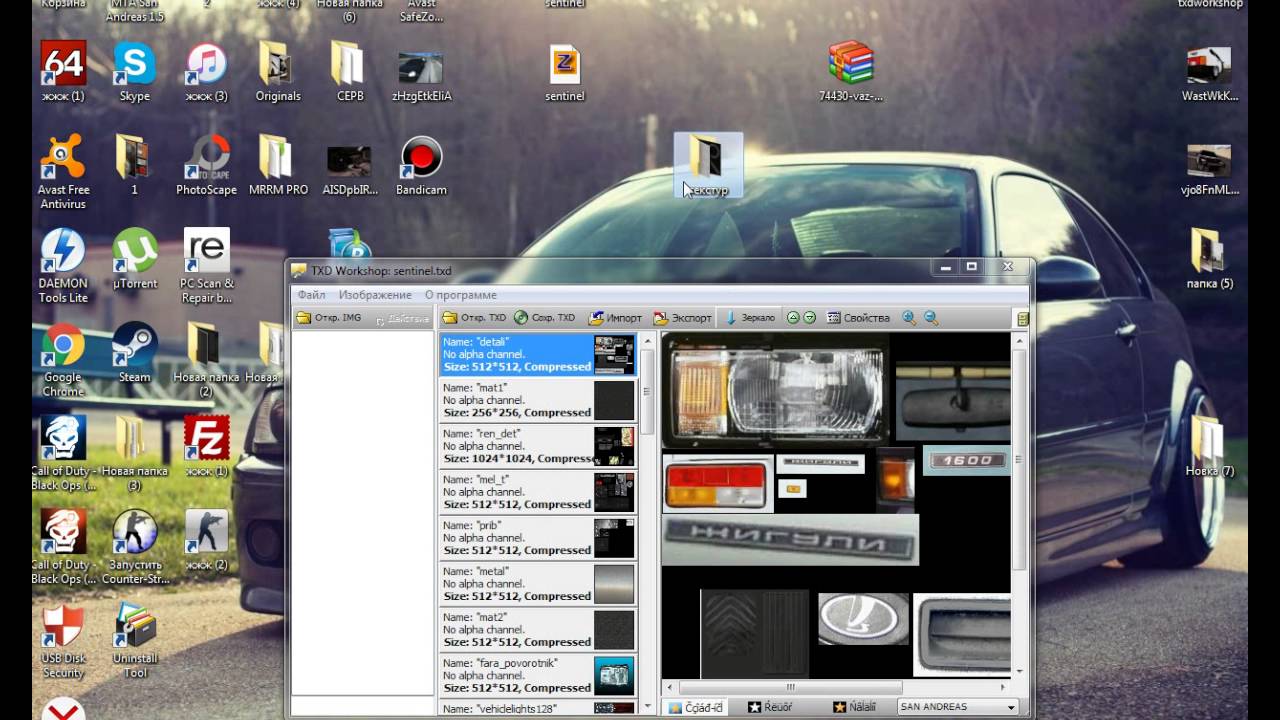Open the red FileZilla shortcut
Screen dimensions: 1280x720
tap(207, 447)
